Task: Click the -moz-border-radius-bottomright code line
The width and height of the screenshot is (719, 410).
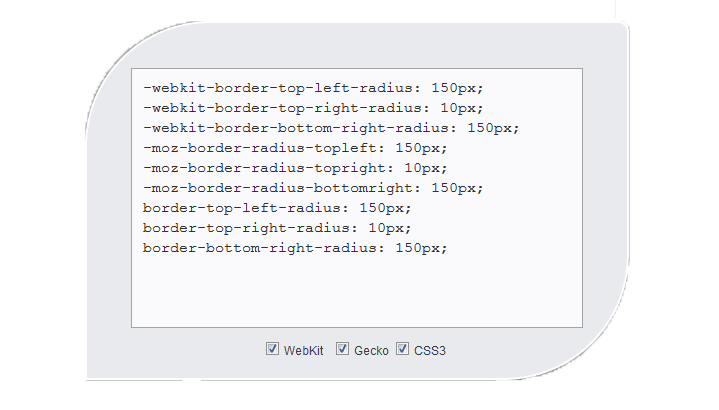Action: (x=313, y=188)
